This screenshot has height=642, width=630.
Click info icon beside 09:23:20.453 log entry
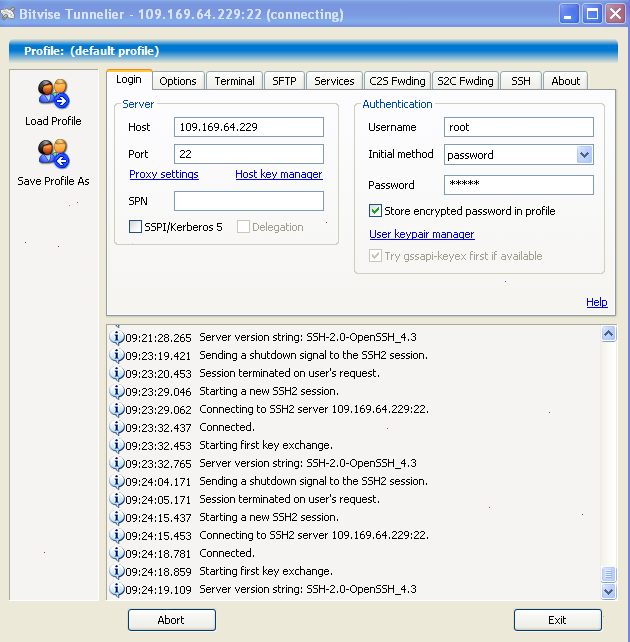pos(117,373)
